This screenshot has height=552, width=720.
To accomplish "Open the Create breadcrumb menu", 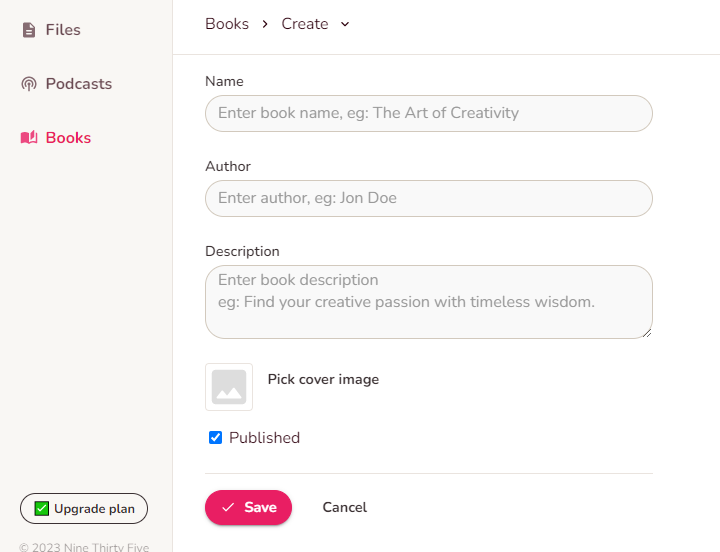I will pyautogui.click(x=305, y=24).
